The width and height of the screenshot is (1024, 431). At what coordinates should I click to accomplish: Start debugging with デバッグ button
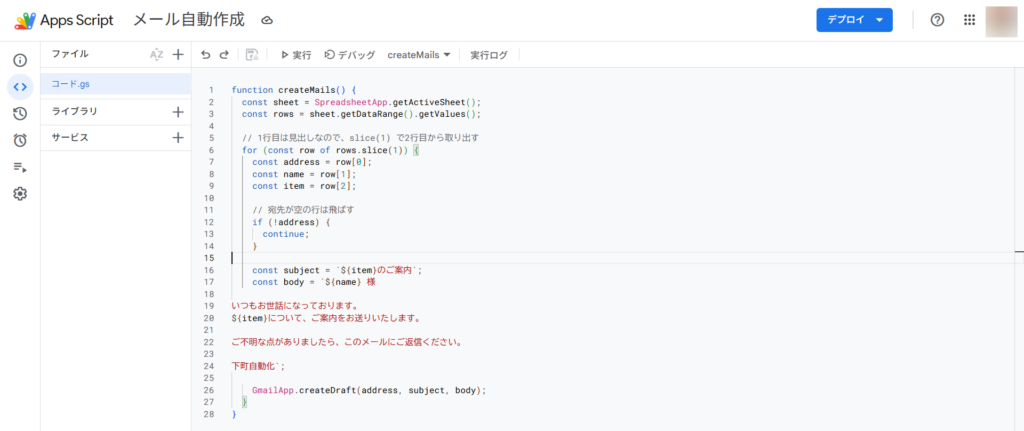point(350,55)
